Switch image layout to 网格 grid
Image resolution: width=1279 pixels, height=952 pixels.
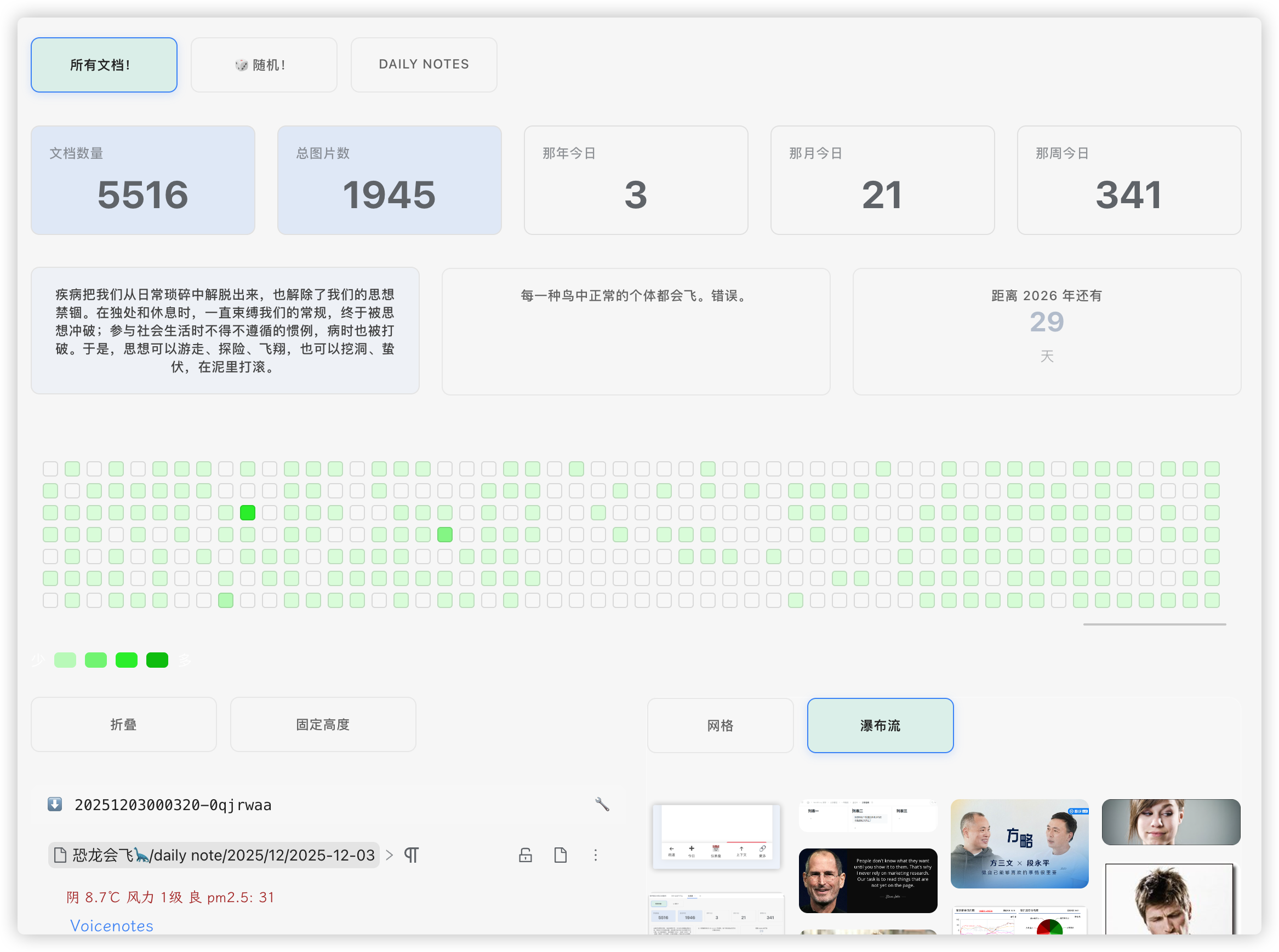click(x=720, y=726)
